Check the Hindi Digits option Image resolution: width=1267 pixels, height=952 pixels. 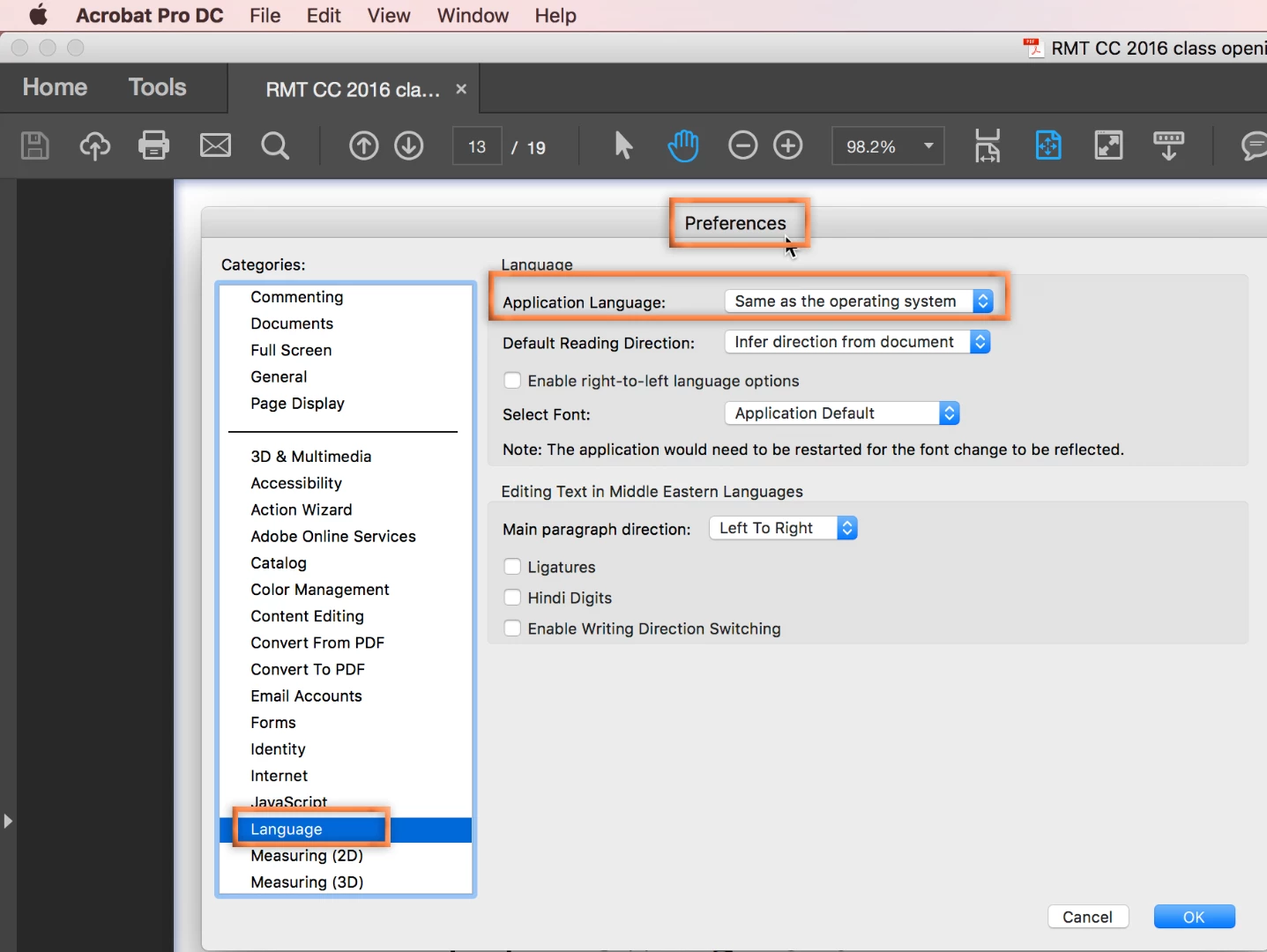(512, 597)
